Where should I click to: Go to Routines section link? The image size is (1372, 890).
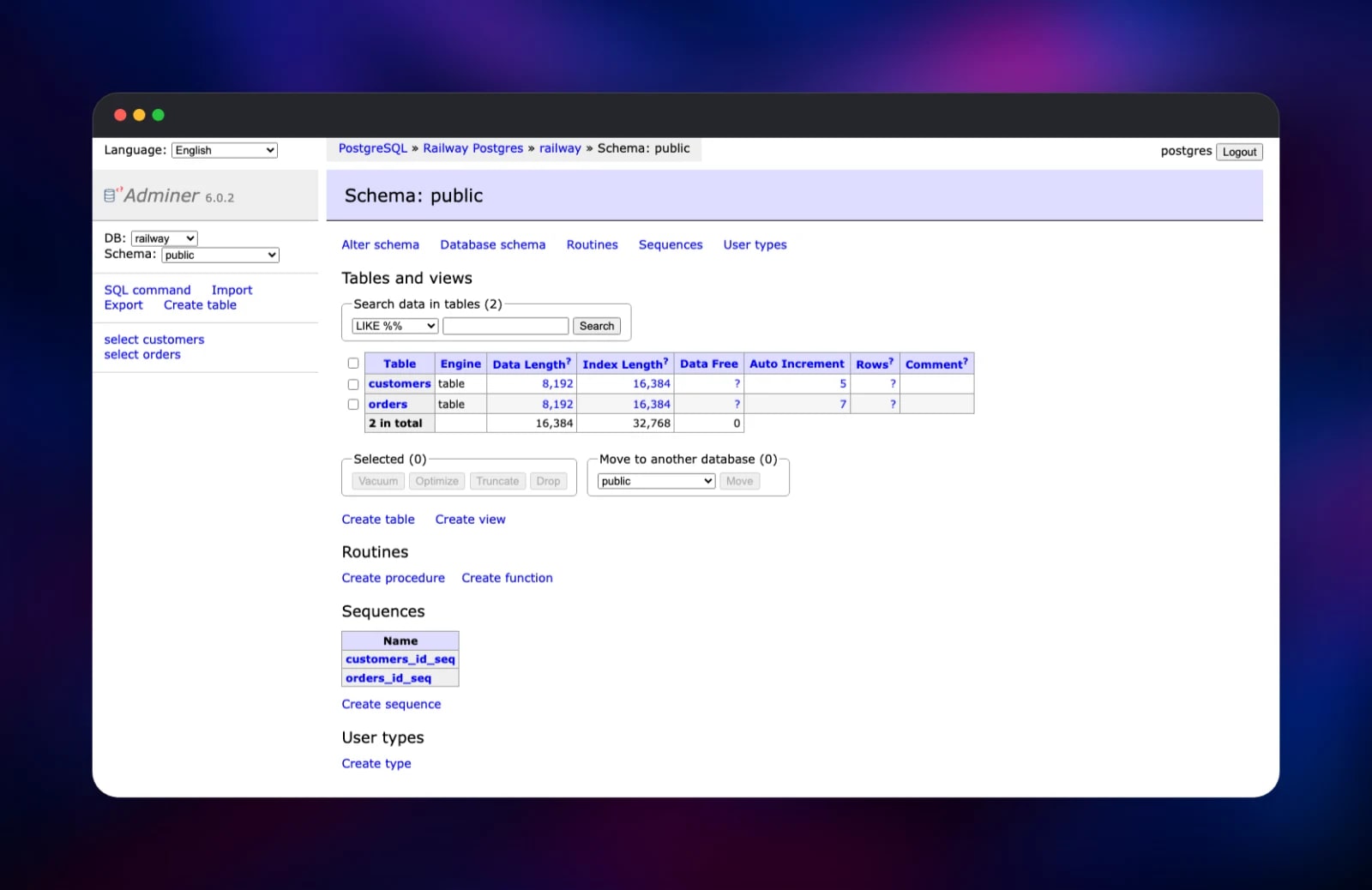593,244
